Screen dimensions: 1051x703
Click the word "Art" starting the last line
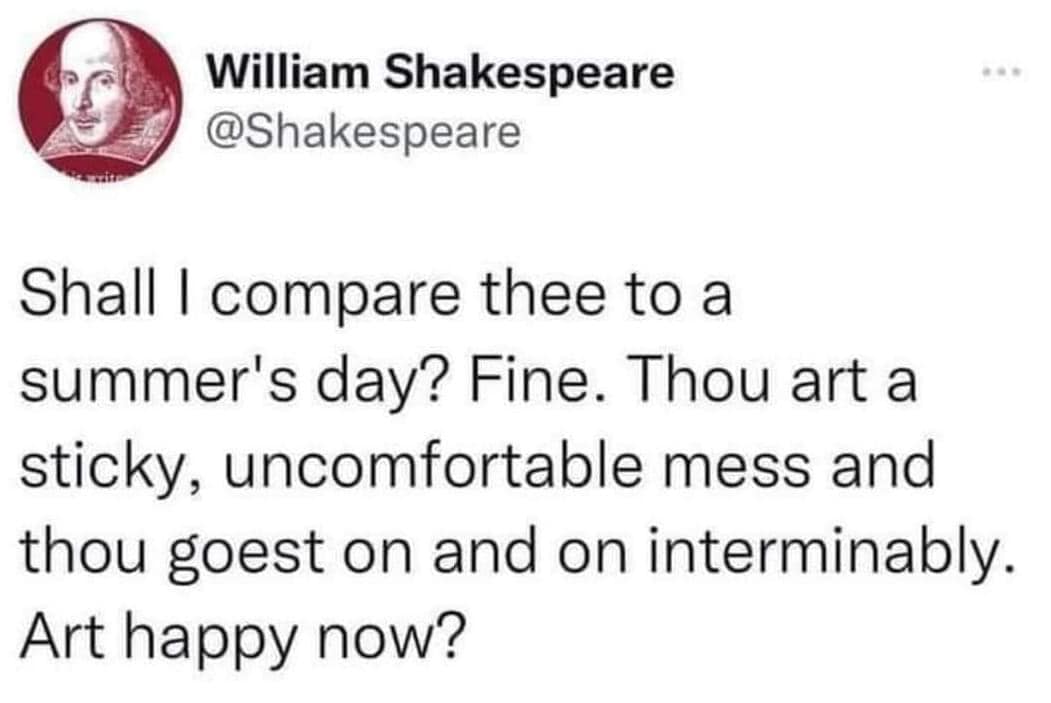pos(72,630)
